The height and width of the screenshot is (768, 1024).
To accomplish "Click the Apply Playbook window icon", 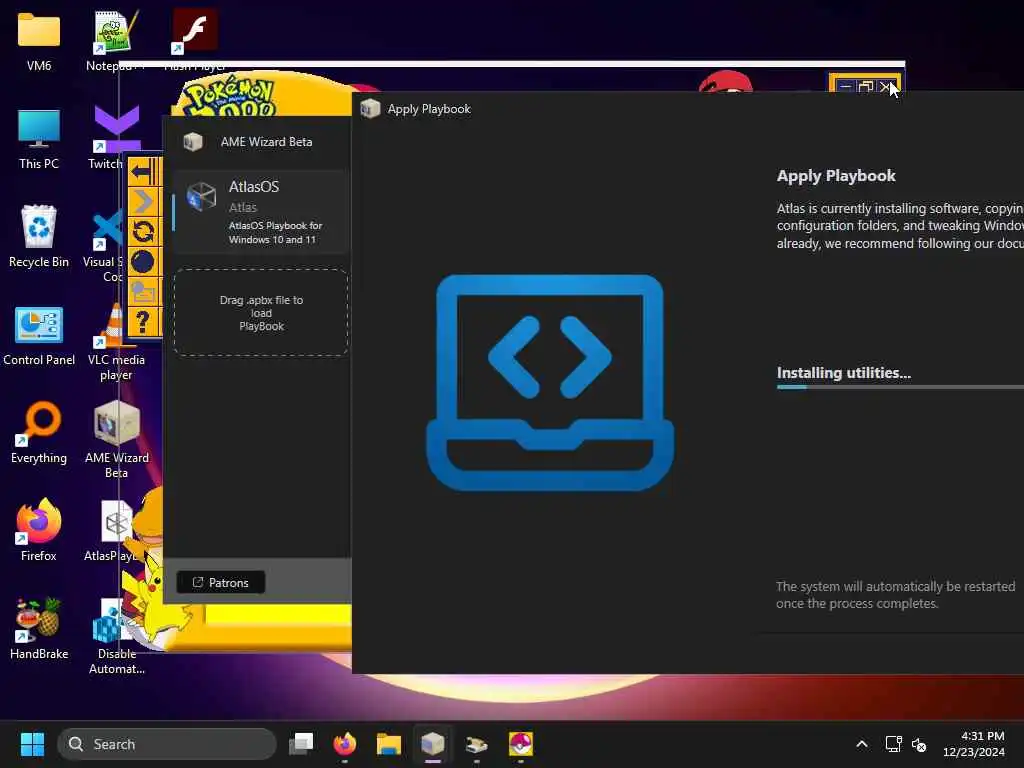I will pyautogui.click(x=370, y=108).
